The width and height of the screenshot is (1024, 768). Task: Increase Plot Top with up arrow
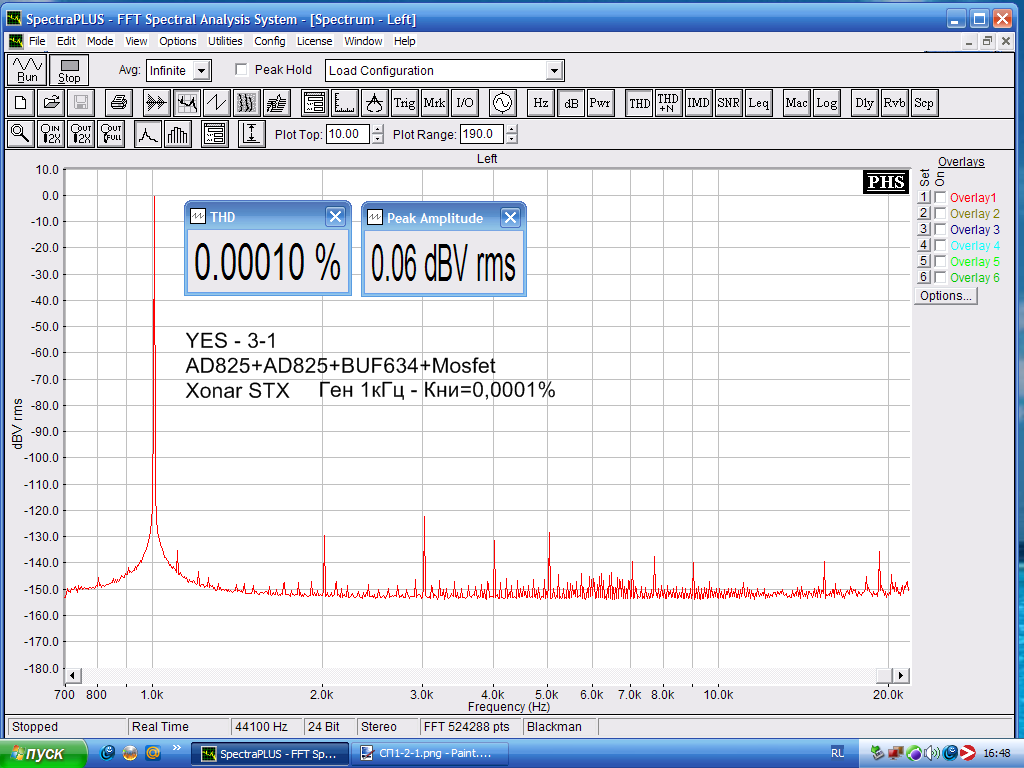pyautogui.click(x=377, y=129)
